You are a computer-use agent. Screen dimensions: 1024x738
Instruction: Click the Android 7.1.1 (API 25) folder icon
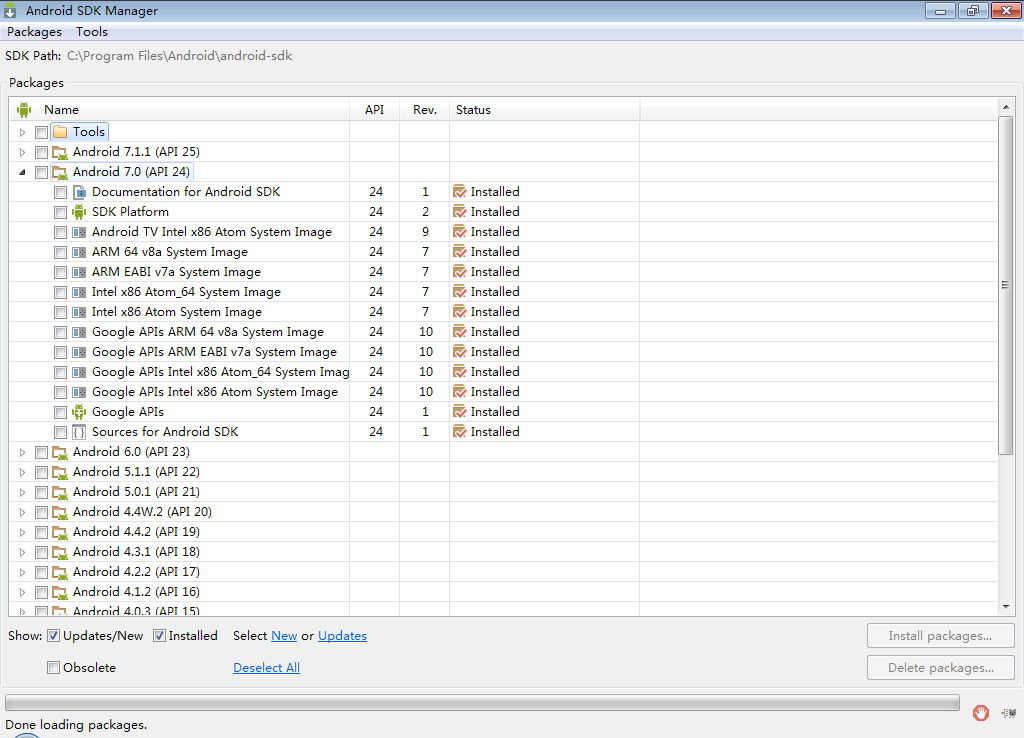(x=60, y=152)
